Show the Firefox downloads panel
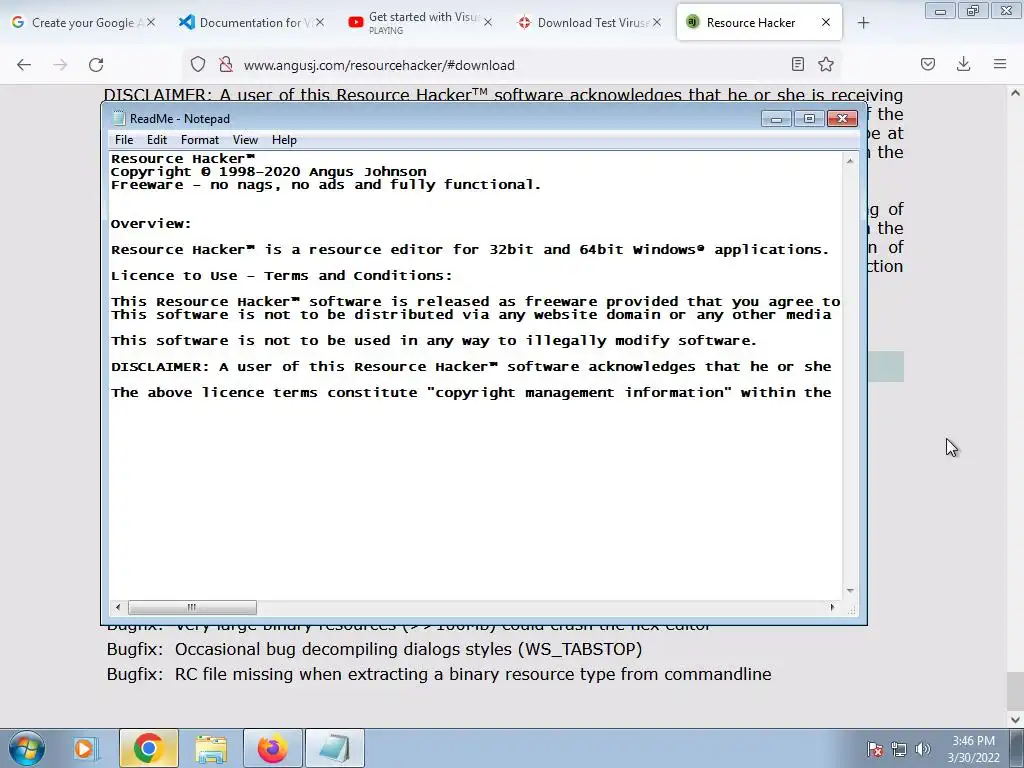1024x768 pixels. (x=963, y=64)
